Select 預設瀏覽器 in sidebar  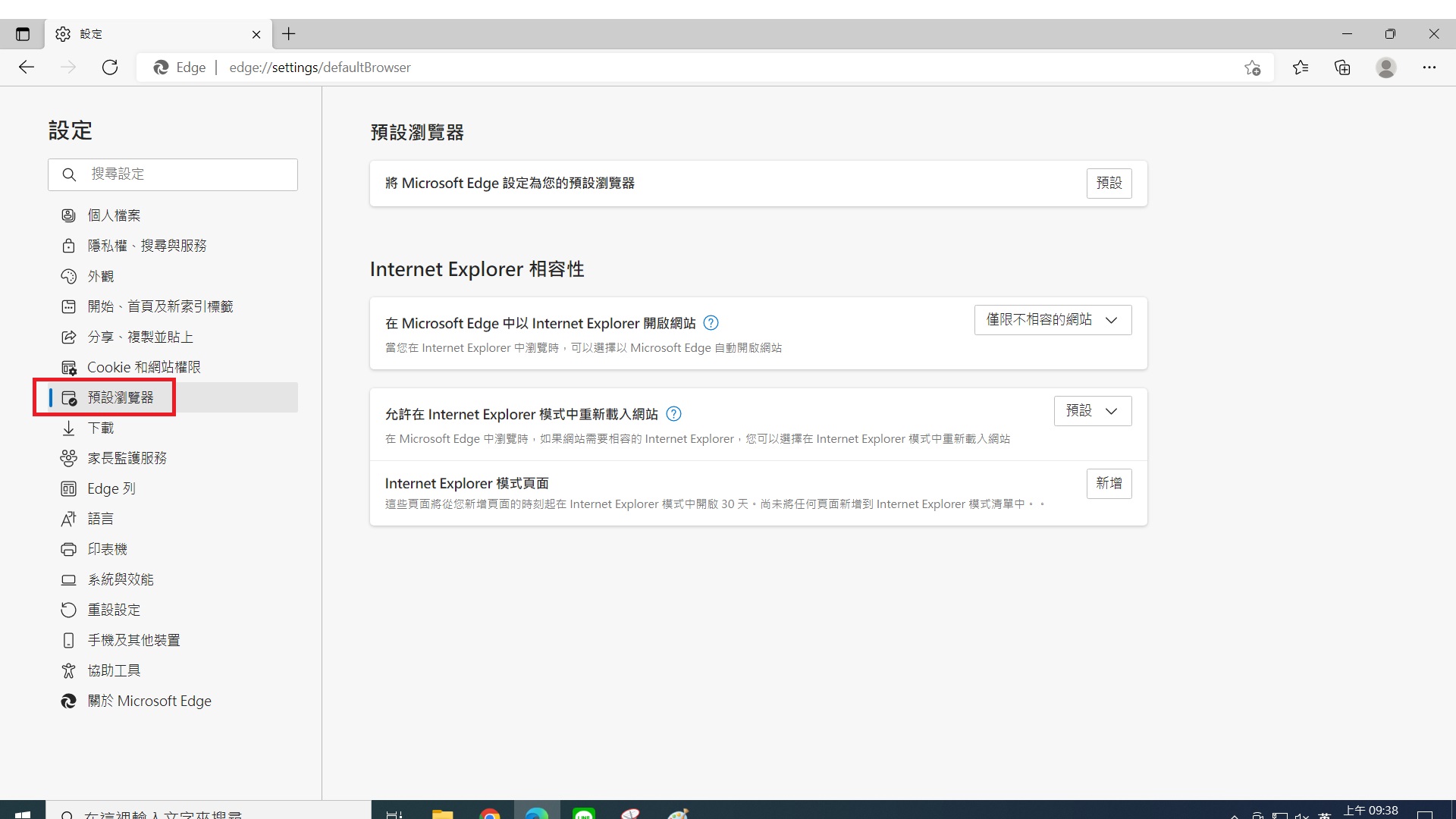(x=173, y=397)
